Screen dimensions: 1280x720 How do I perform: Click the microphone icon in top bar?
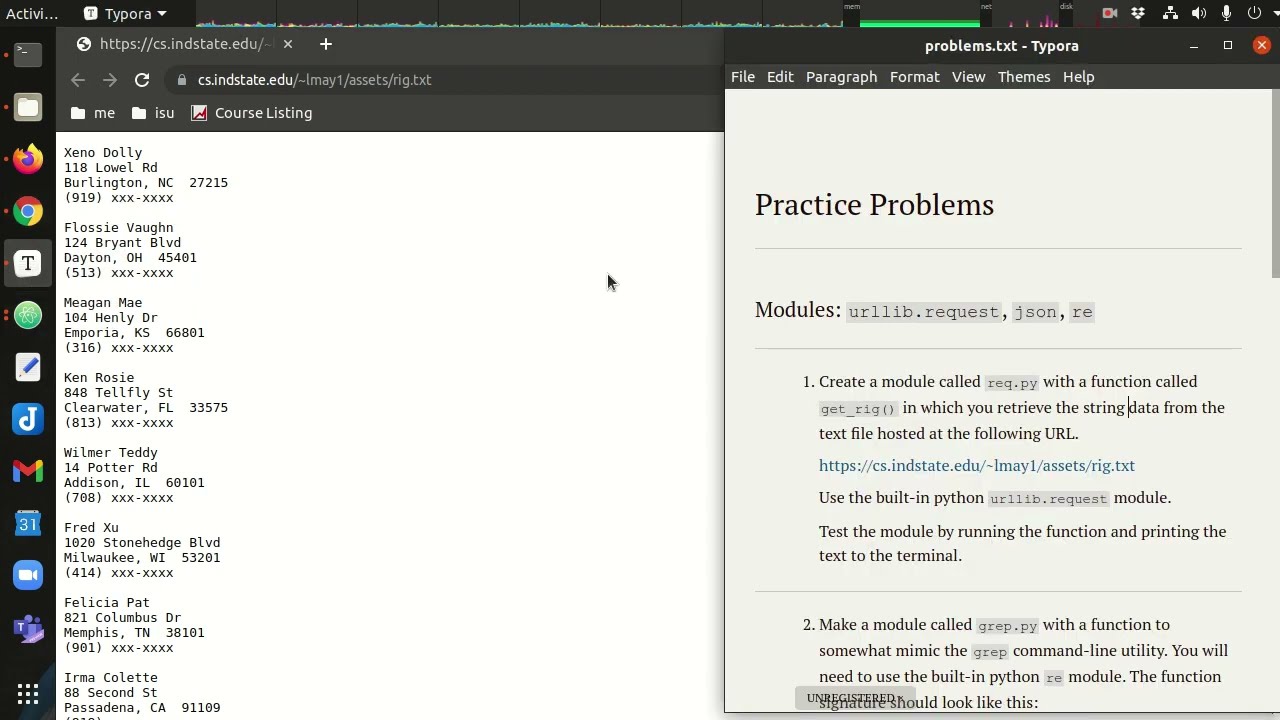point(1226,13)
